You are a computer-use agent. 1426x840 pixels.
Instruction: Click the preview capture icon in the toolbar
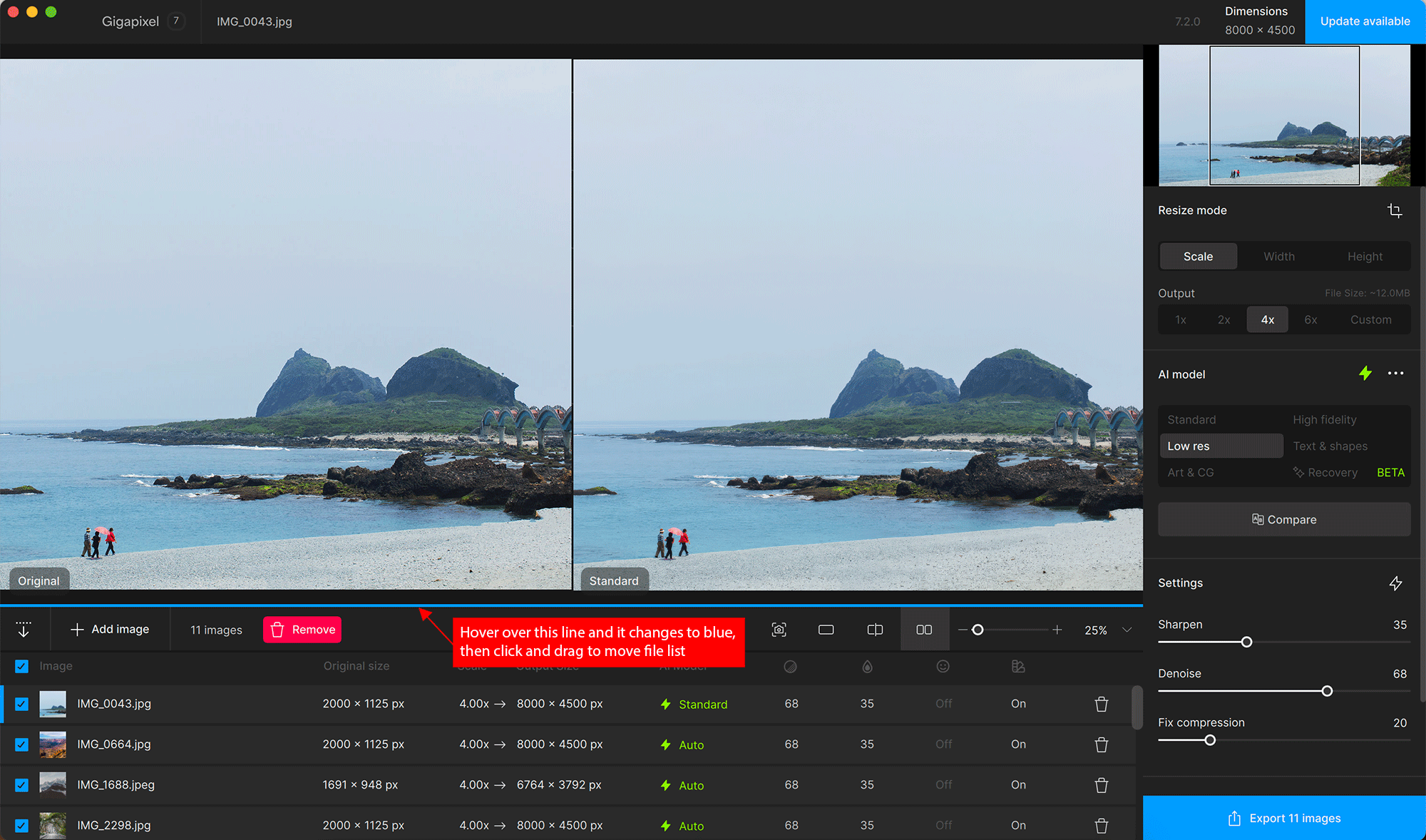[x=779, y=630]
